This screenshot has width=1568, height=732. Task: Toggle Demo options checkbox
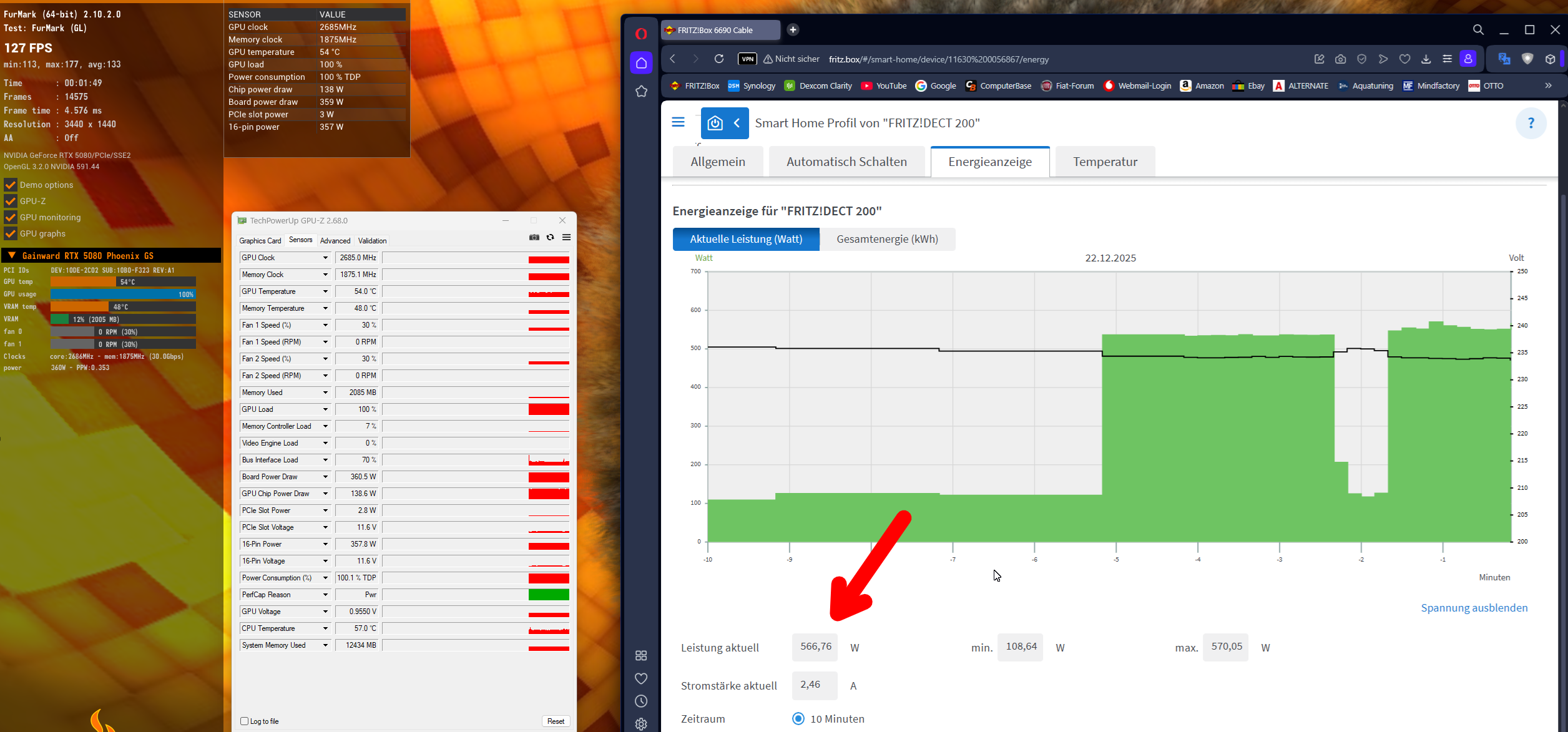pyautogui.click(x=11, y=185)
